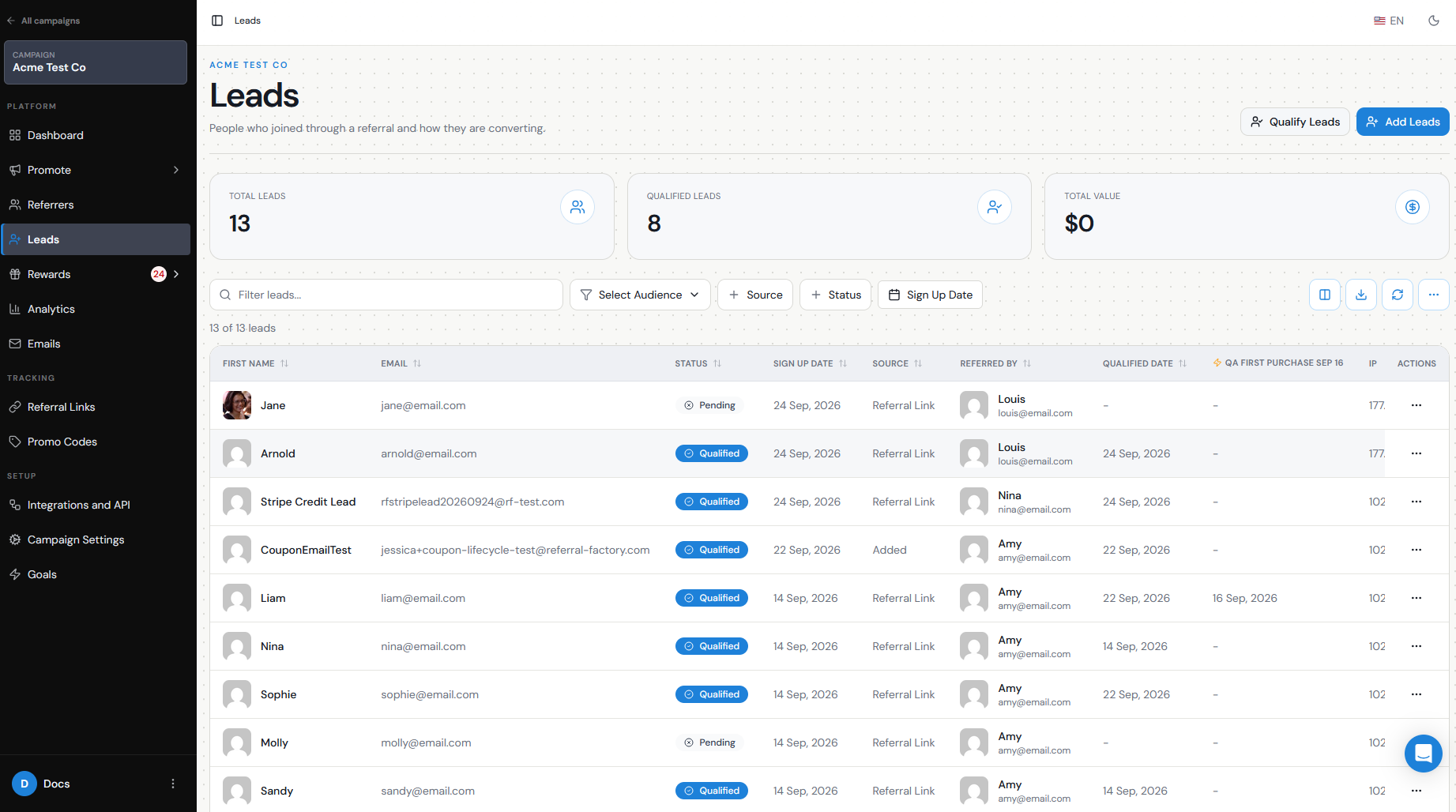1456x812 pixels.
Task: Click Jane's profile avatar photo
Action: (237, 405)
